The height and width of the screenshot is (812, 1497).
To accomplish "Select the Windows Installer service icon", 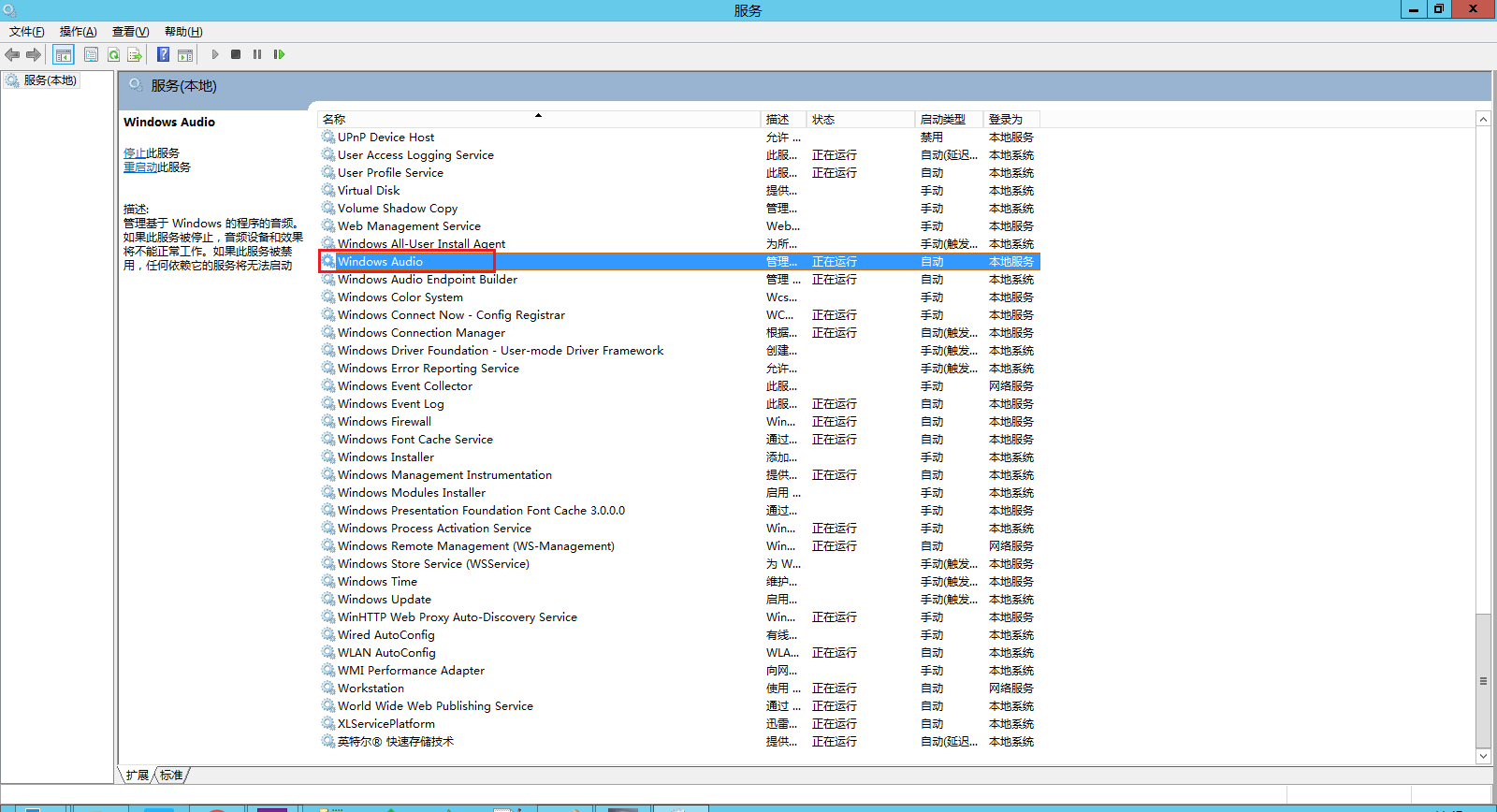I will (328, 457).
